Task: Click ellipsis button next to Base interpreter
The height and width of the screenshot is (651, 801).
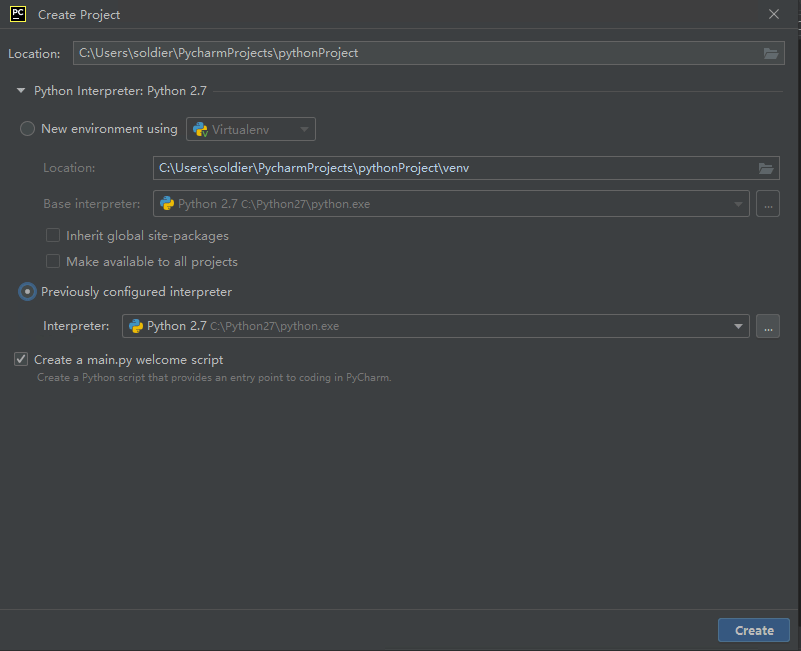Action: tap(767, 204)
